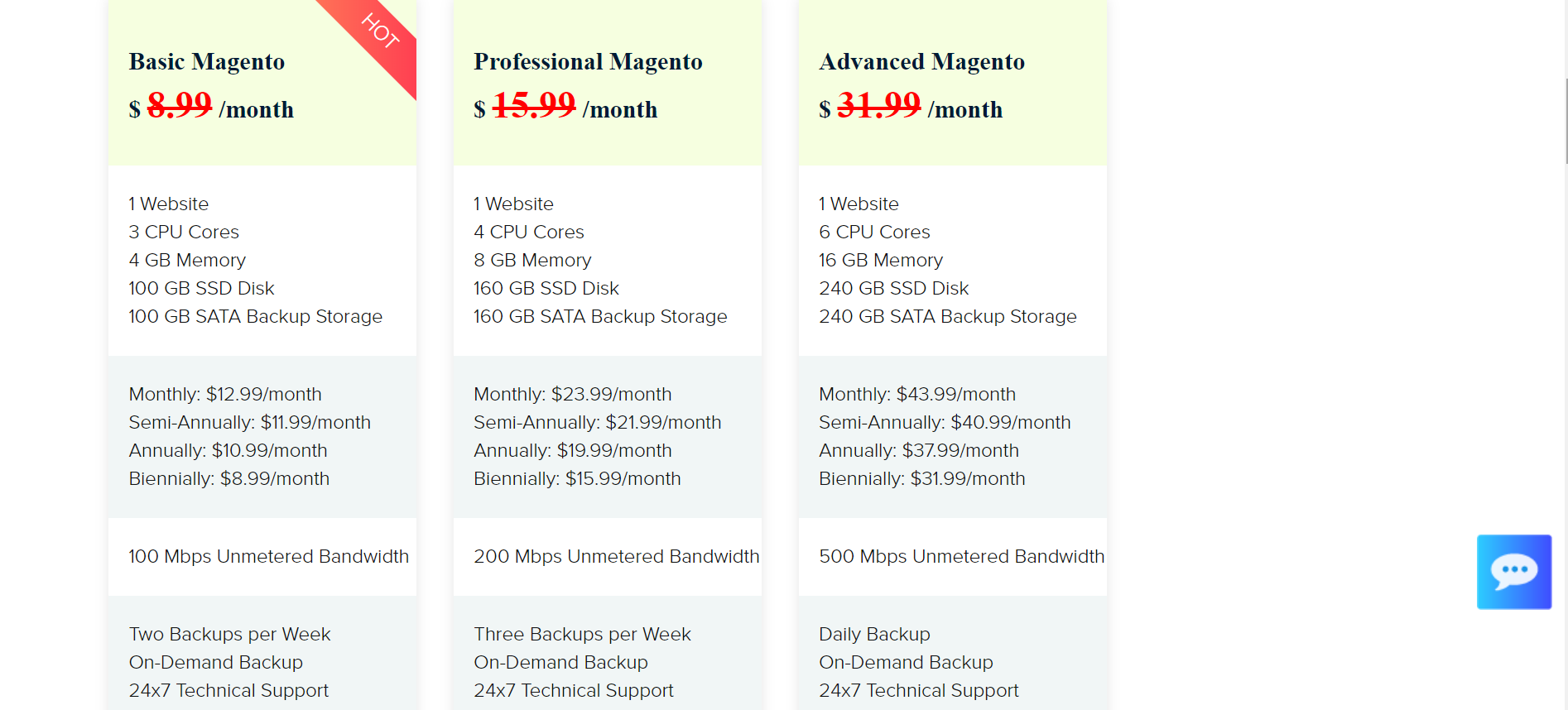Open the Advanced Magento plan heading
Viewport: 1568px width, 710px height.
[x=921, y=62]
